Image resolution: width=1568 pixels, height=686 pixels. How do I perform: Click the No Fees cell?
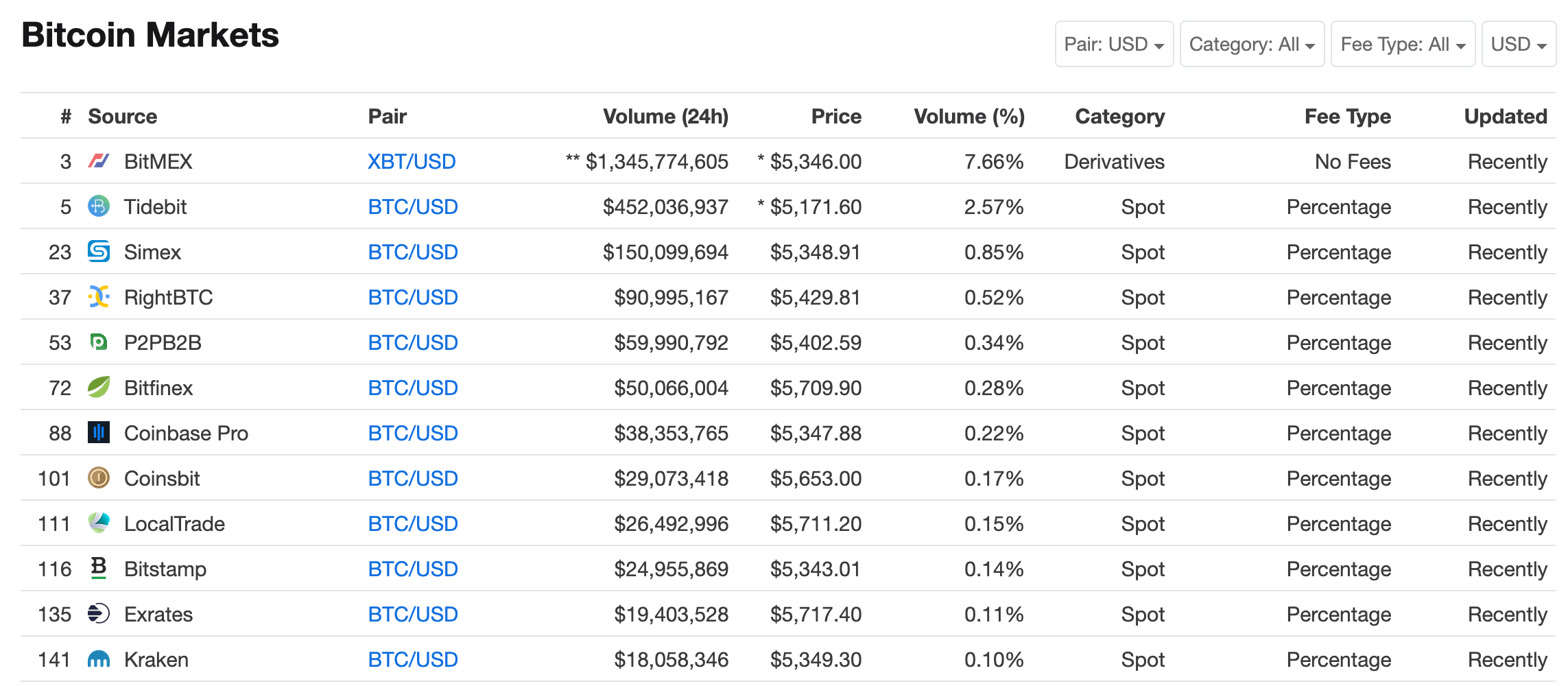coord(1353,161)
